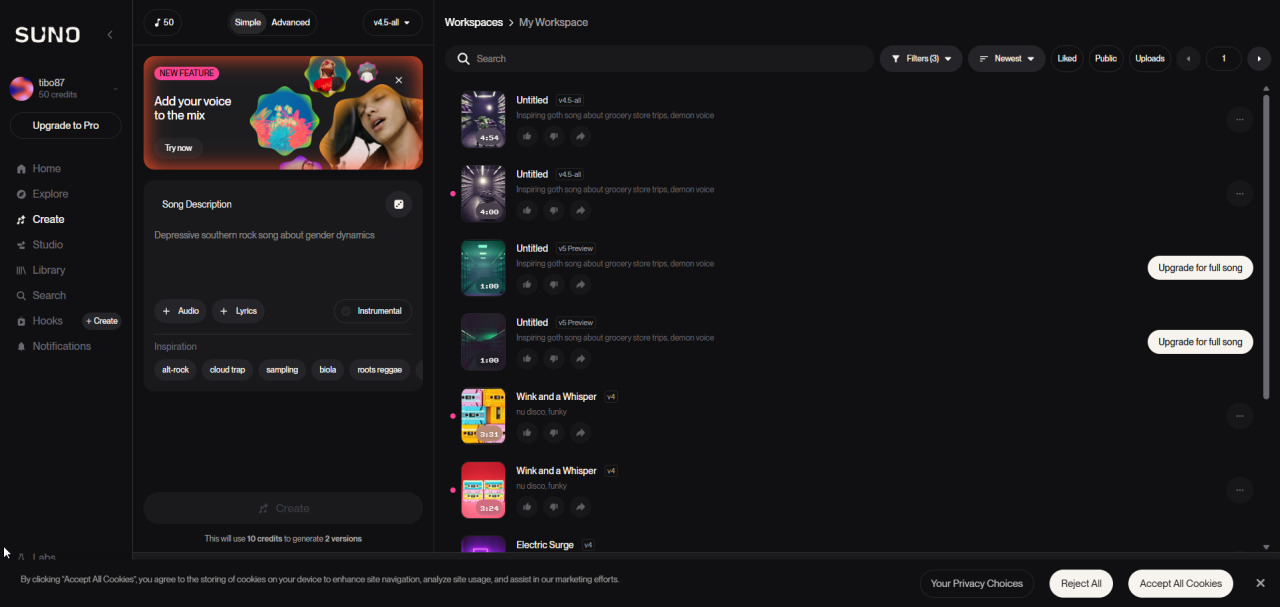Go to next page arrow
Screen dimensions: 1280x607
coord(1259,59)
